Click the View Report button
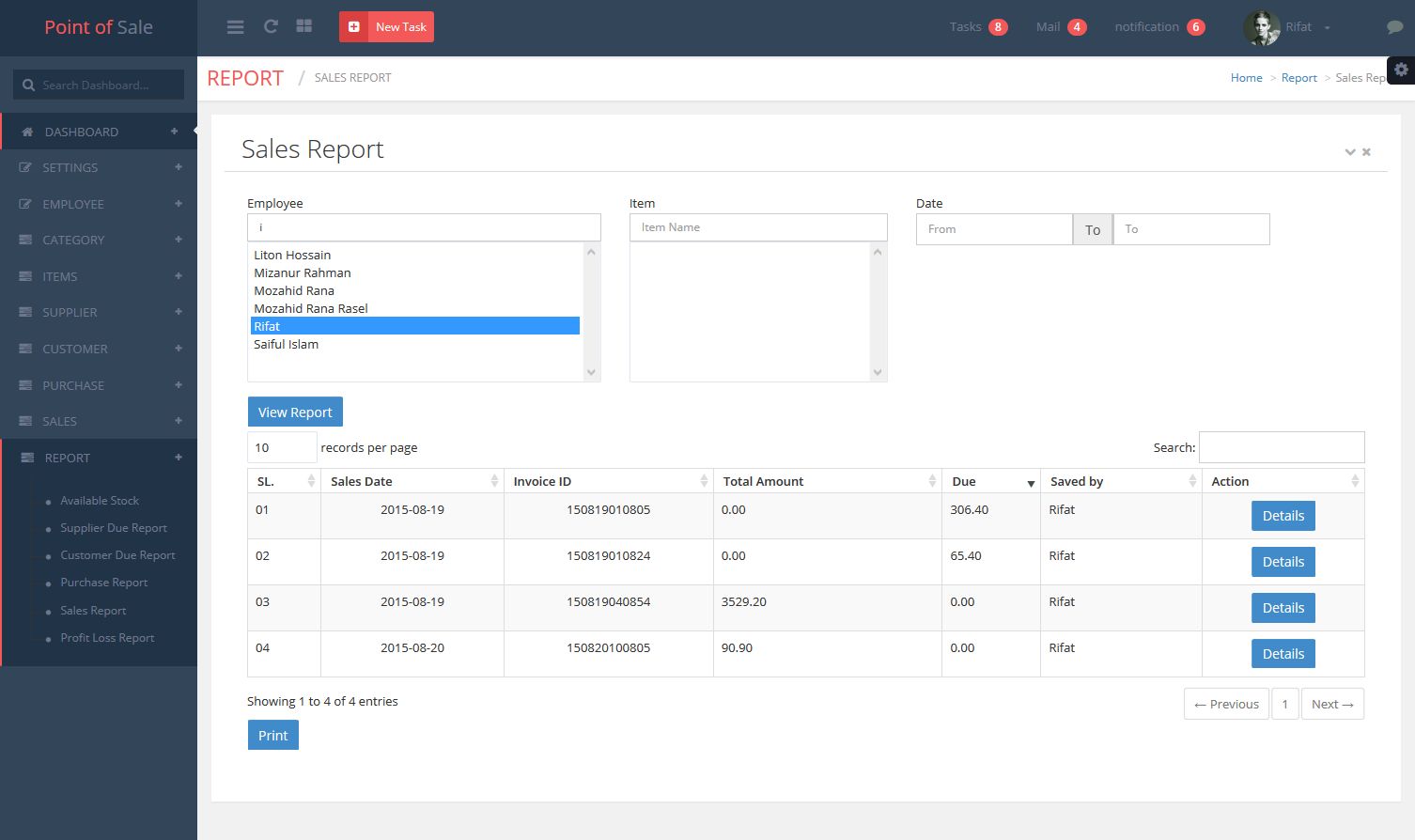 tap(295, 412)
